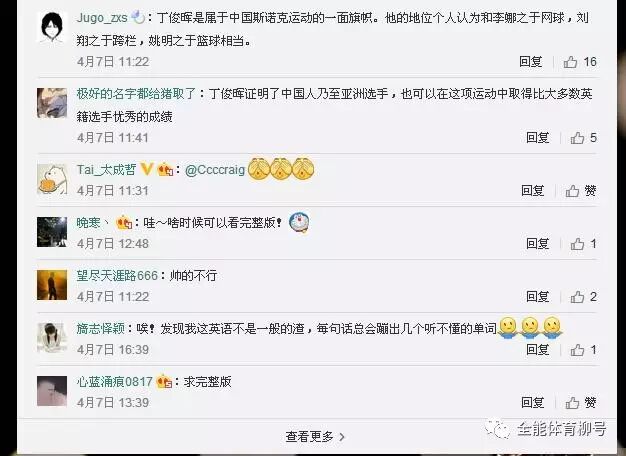Viewport: 626px width, 456px height.
Task: Click thumbs-up on Tai_太成哲's comment
Action: (x=581, y=191)
